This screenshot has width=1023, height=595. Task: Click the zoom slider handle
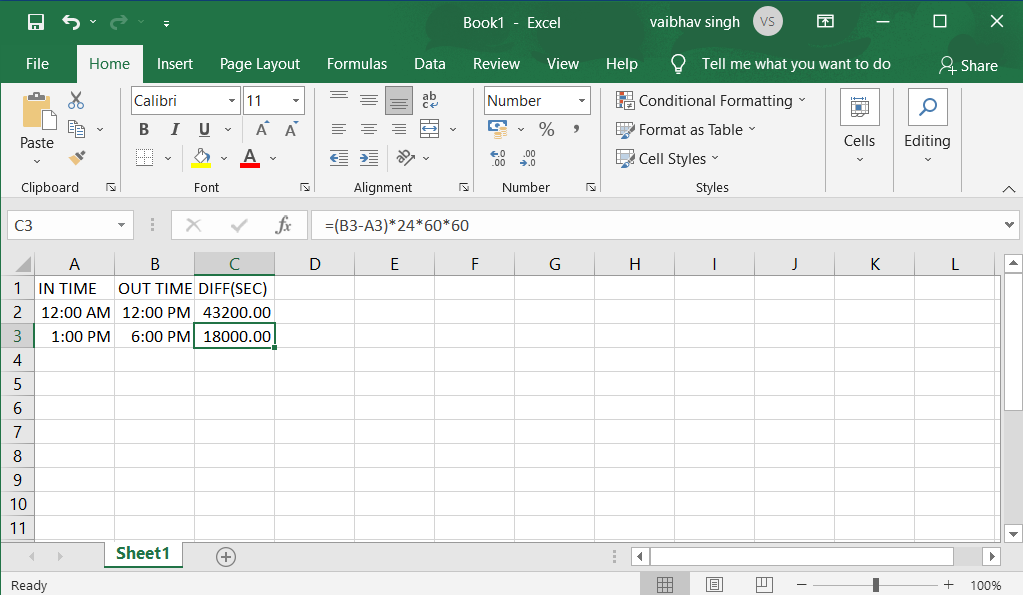(876, 585)
